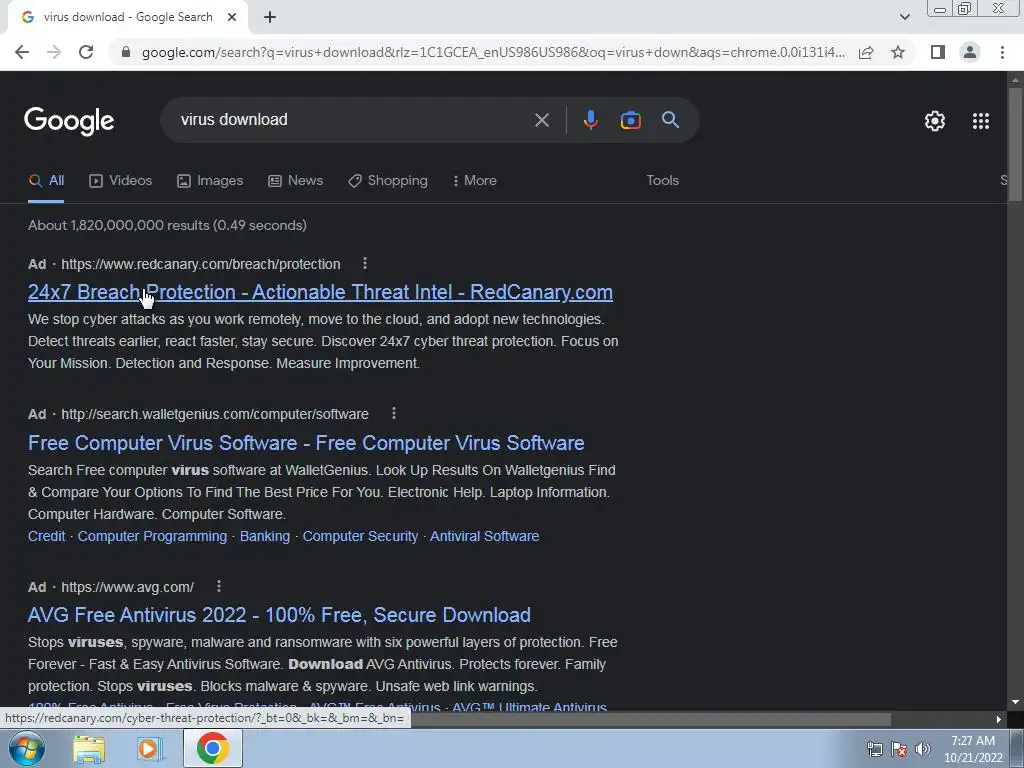Open AVG Free Antivirus 2022 link
Viewport: 1024px width, 768px height.
tap(279, 615)
